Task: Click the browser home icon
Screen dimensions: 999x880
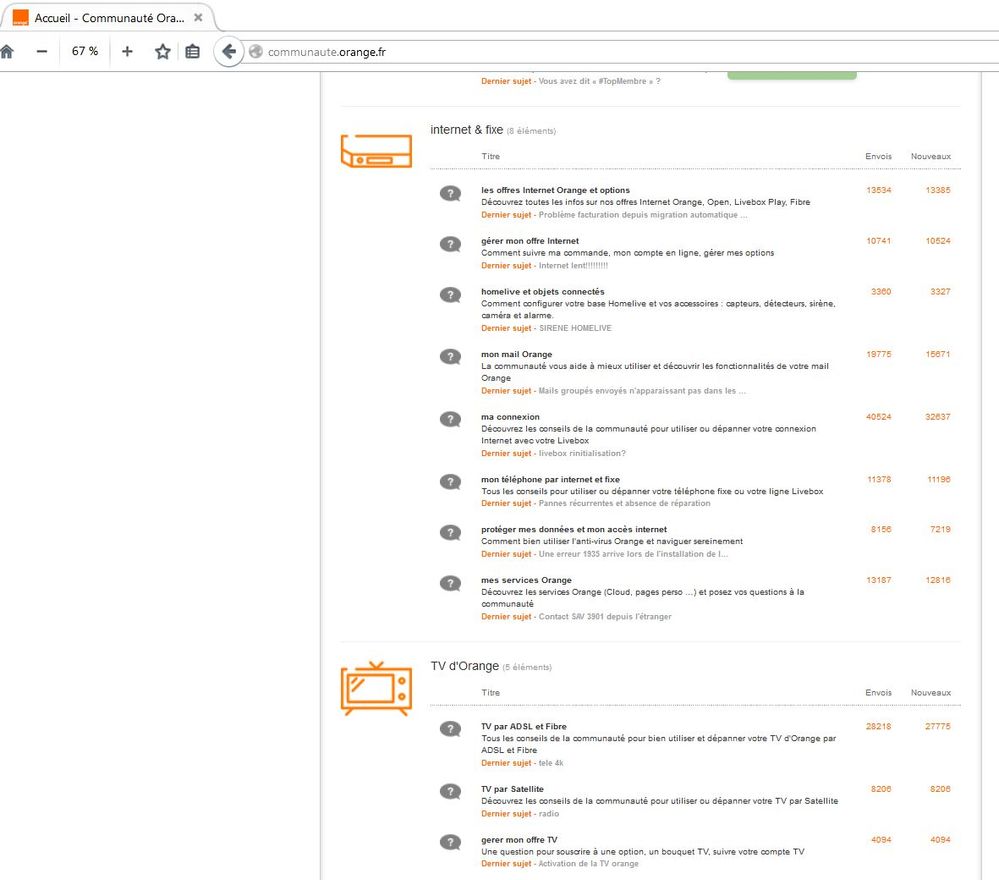Action: pyautogui.click(x=8, y=52)
